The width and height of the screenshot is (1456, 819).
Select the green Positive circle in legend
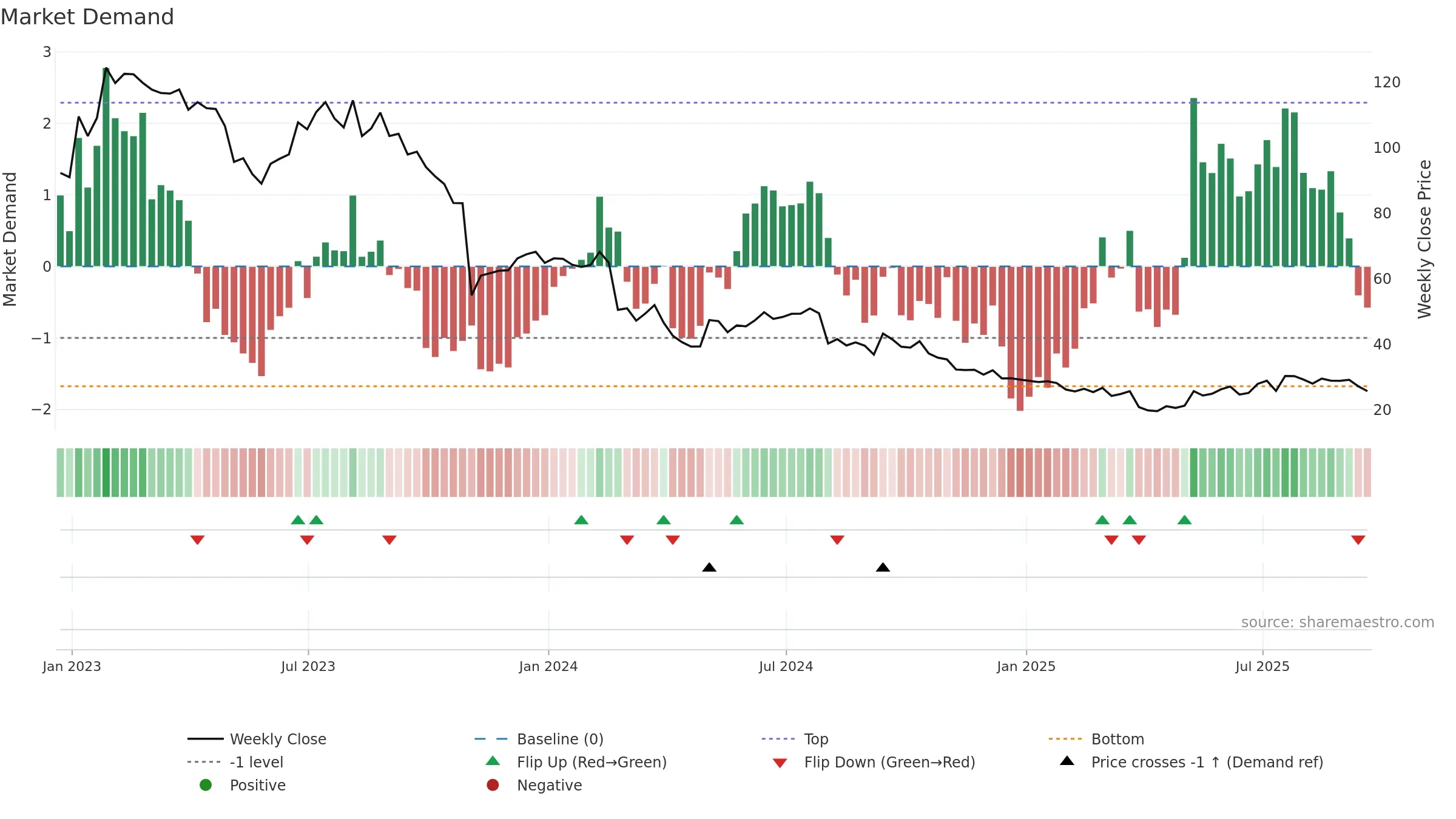coord(206,785)
